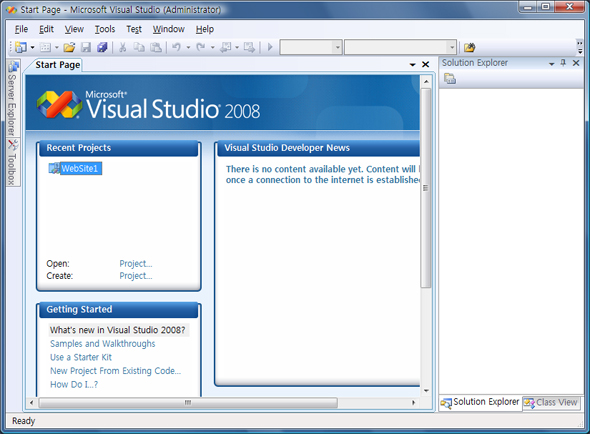Image resolution: width=590 pixels, height=434 pixels.
Task: Click the Recent Projects panel header
Action: pos(119,148)
